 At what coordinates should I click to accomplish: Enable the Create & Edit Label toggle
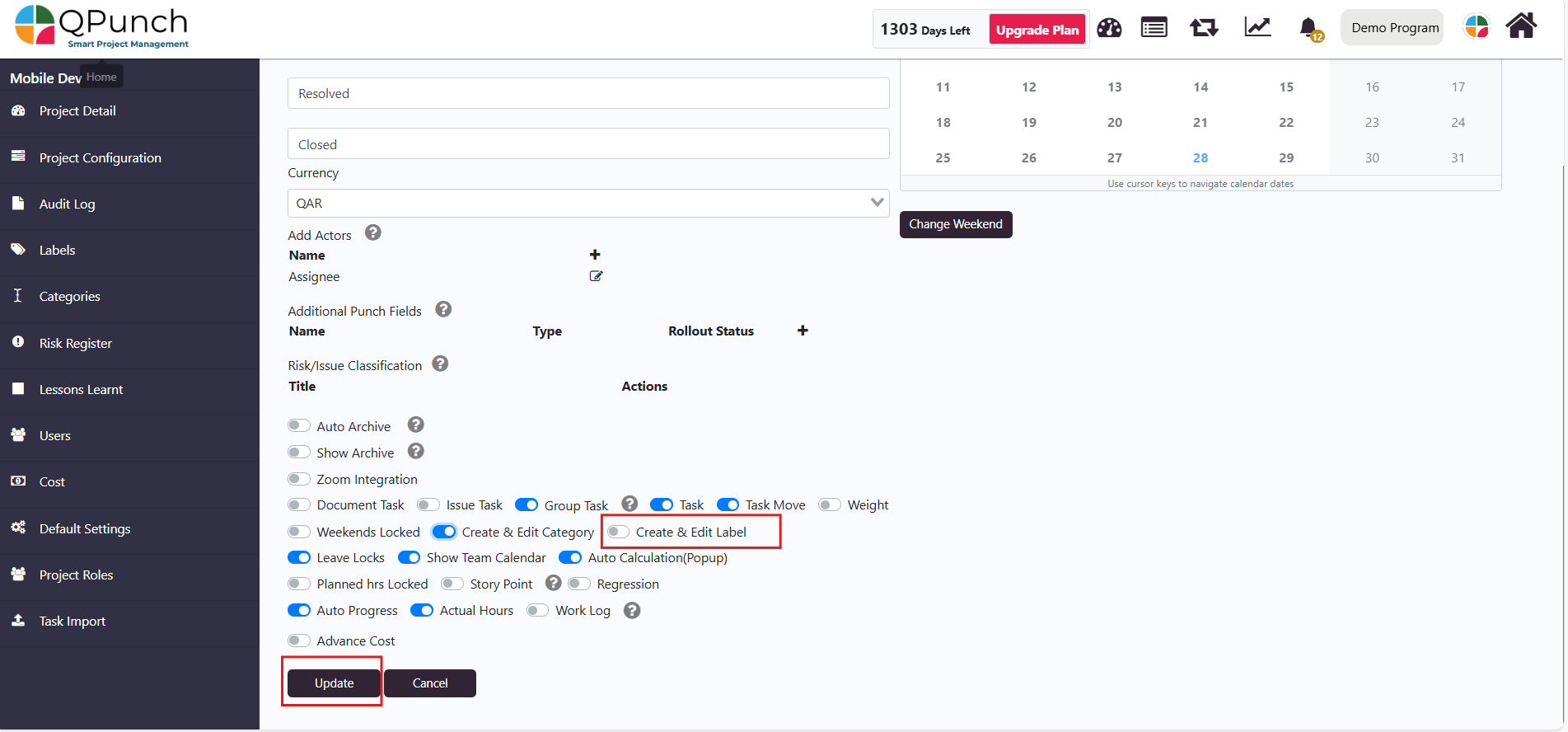click(x=618, y=532)
